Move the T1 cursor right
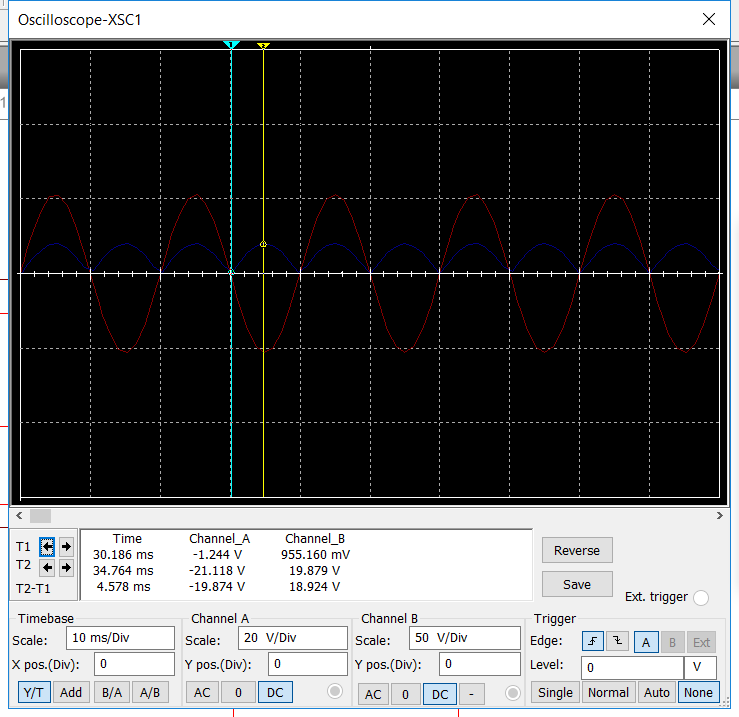The height and width of the screenshot is (717, 739). click(66, 546)
